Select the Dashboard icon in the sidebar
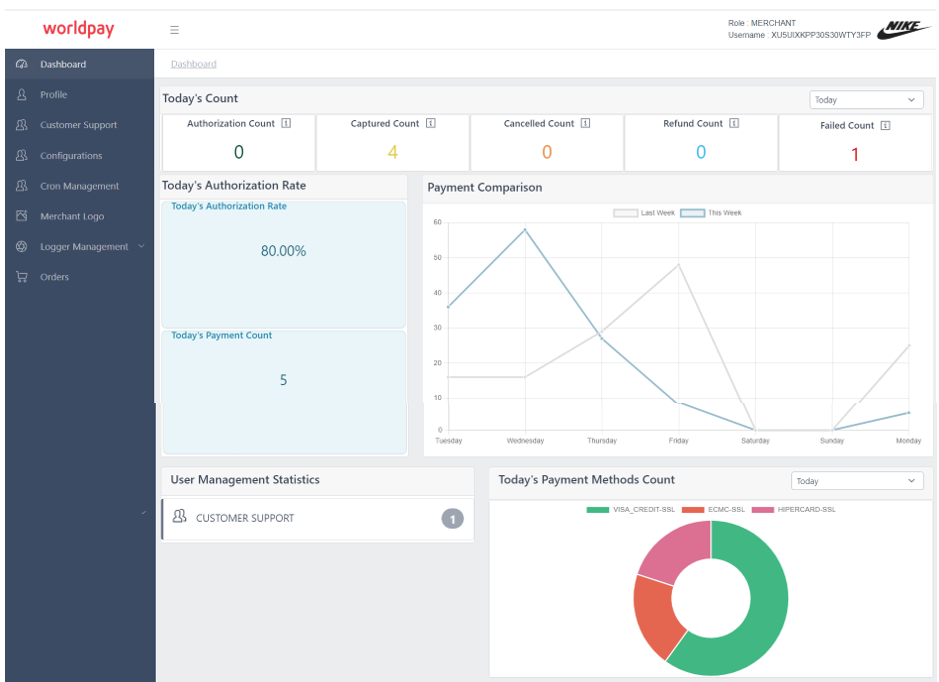The height and width of the screenshot is (682, 939). click(22, 63)
